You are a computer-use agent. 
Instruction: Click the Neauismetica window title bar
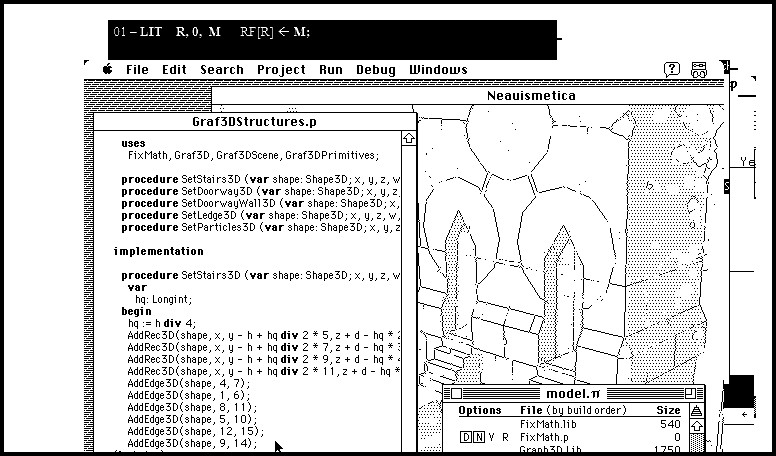pyautogui.click(x=530, y=96)
